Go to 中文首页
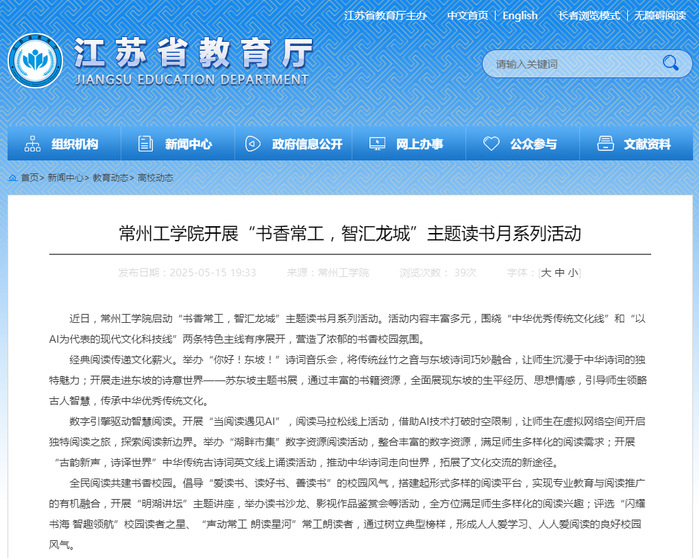 (468, 16)
